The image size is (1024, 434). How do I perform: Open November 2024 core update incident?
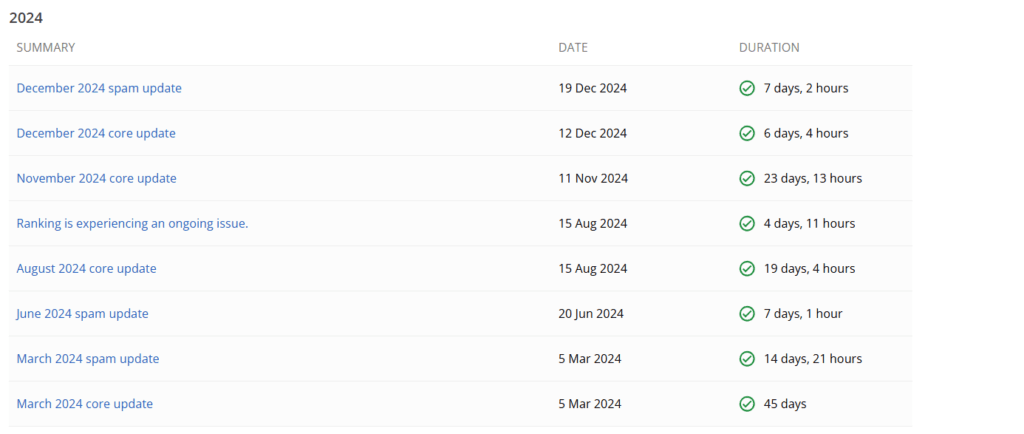click(x=97, y=178)
